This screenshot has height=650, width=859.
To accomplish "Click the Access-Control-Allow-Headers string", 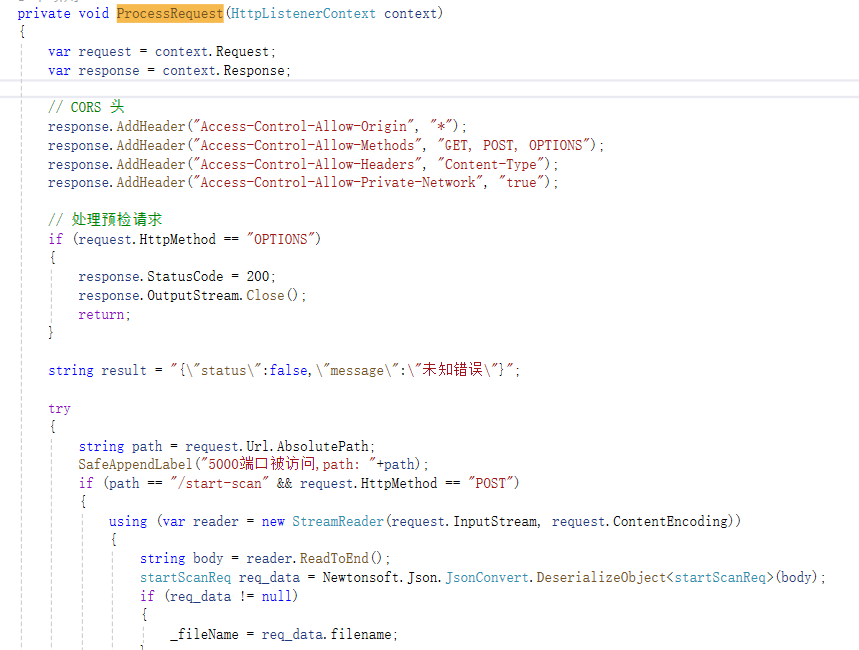I will click(308, 164).
